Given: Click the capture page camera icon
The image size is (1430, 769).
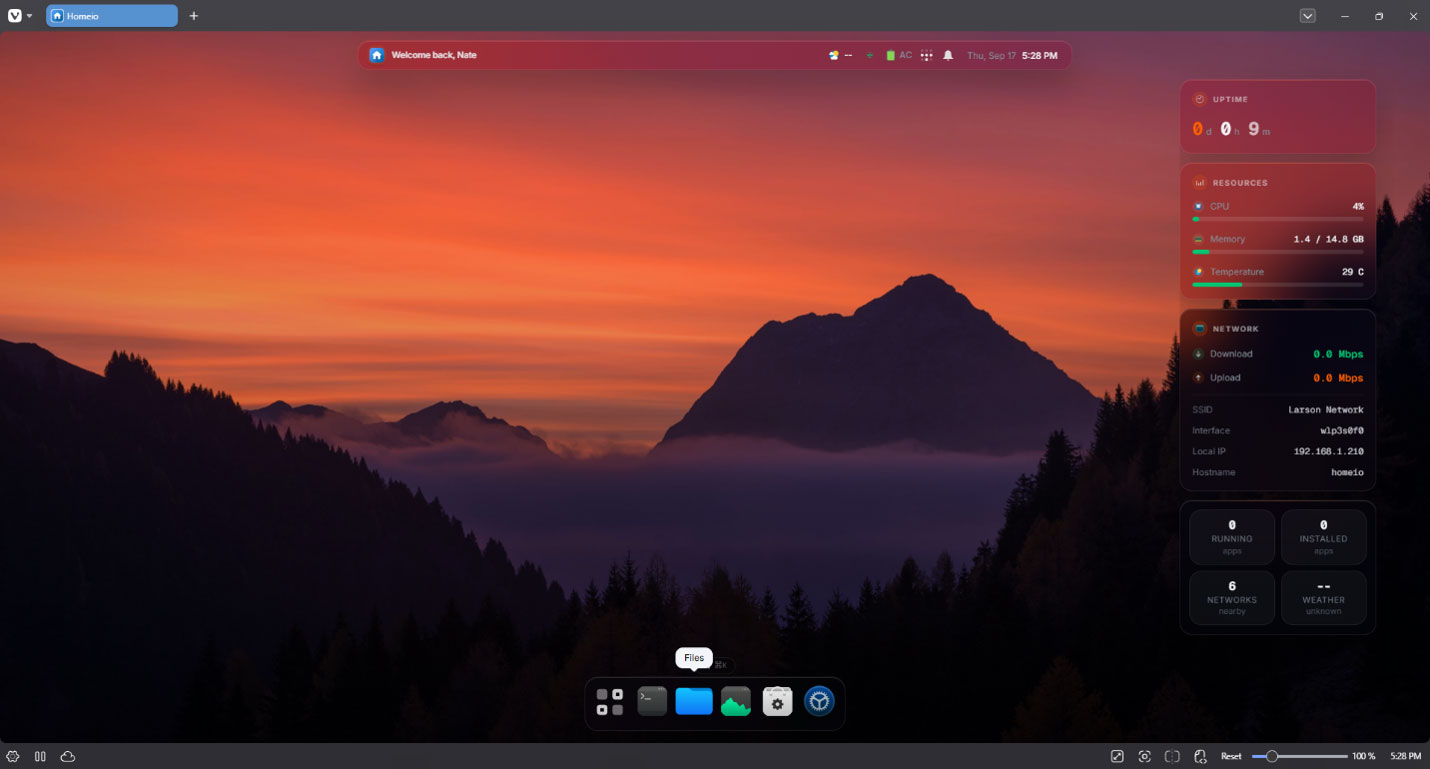Looking at the screenshot, I should (x=1145, y=756).
